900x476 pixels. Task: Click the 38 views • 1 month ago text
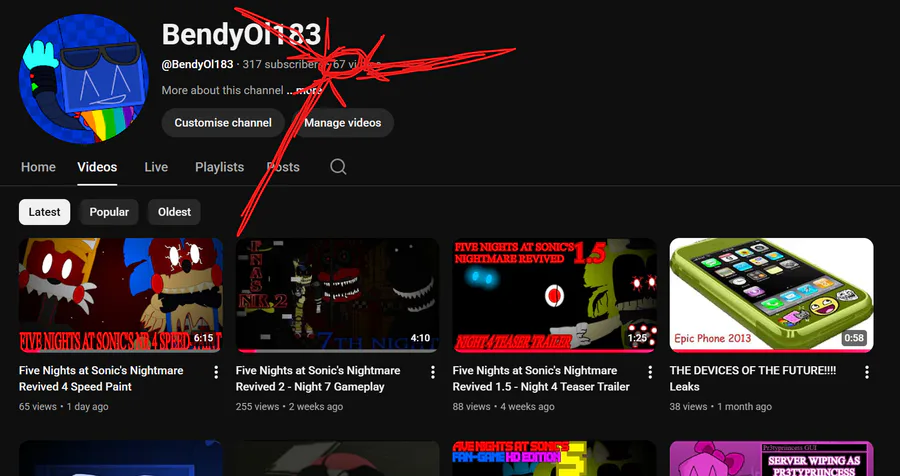pyautogui.click(x=720, y=407)
